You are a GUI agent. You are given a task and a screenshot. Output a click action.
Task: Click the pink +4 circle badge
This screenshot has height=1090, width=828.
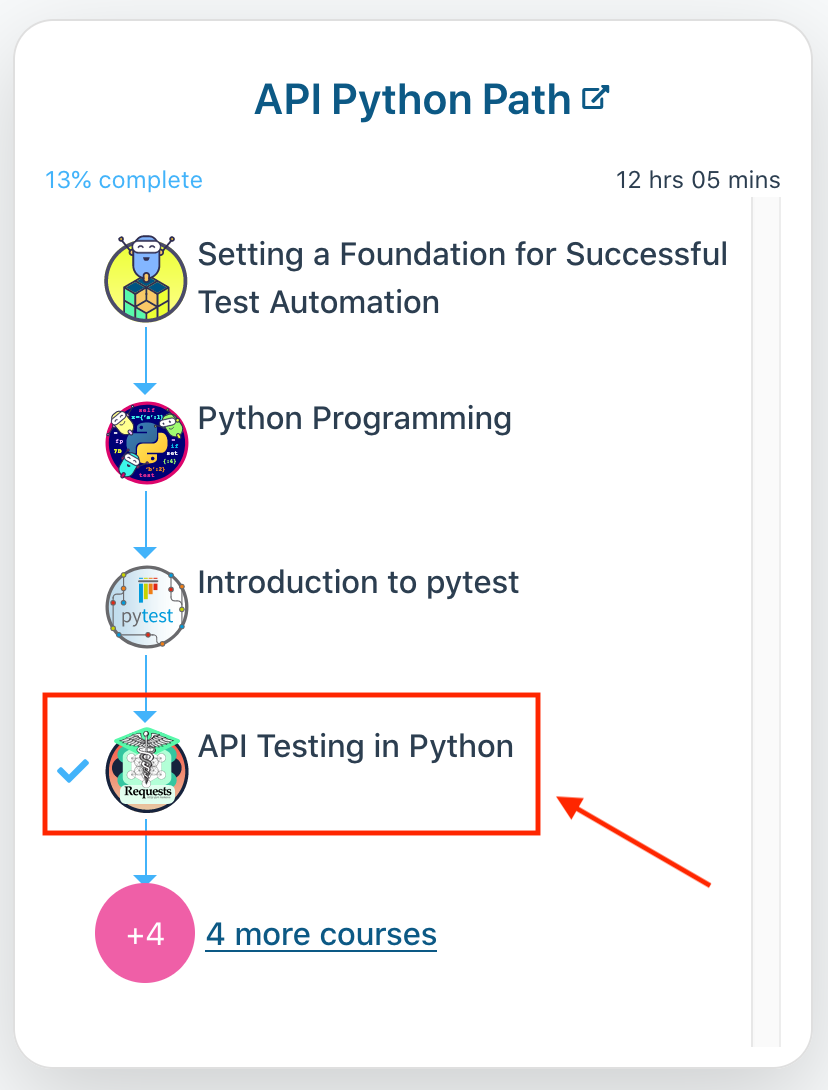(145, 933)
